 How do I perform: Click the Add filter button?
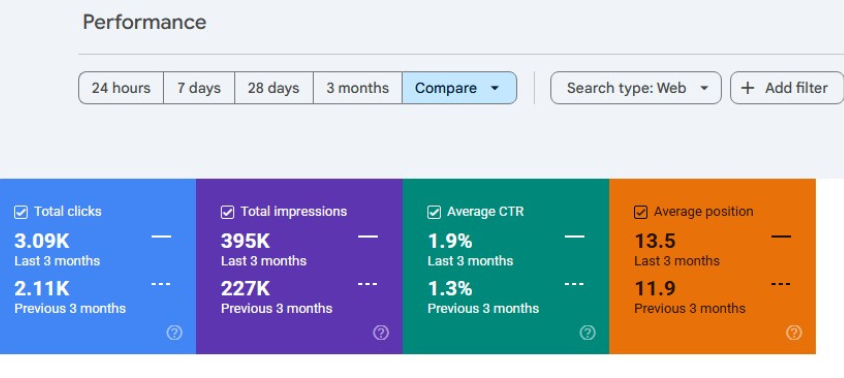tap(786, 88)
